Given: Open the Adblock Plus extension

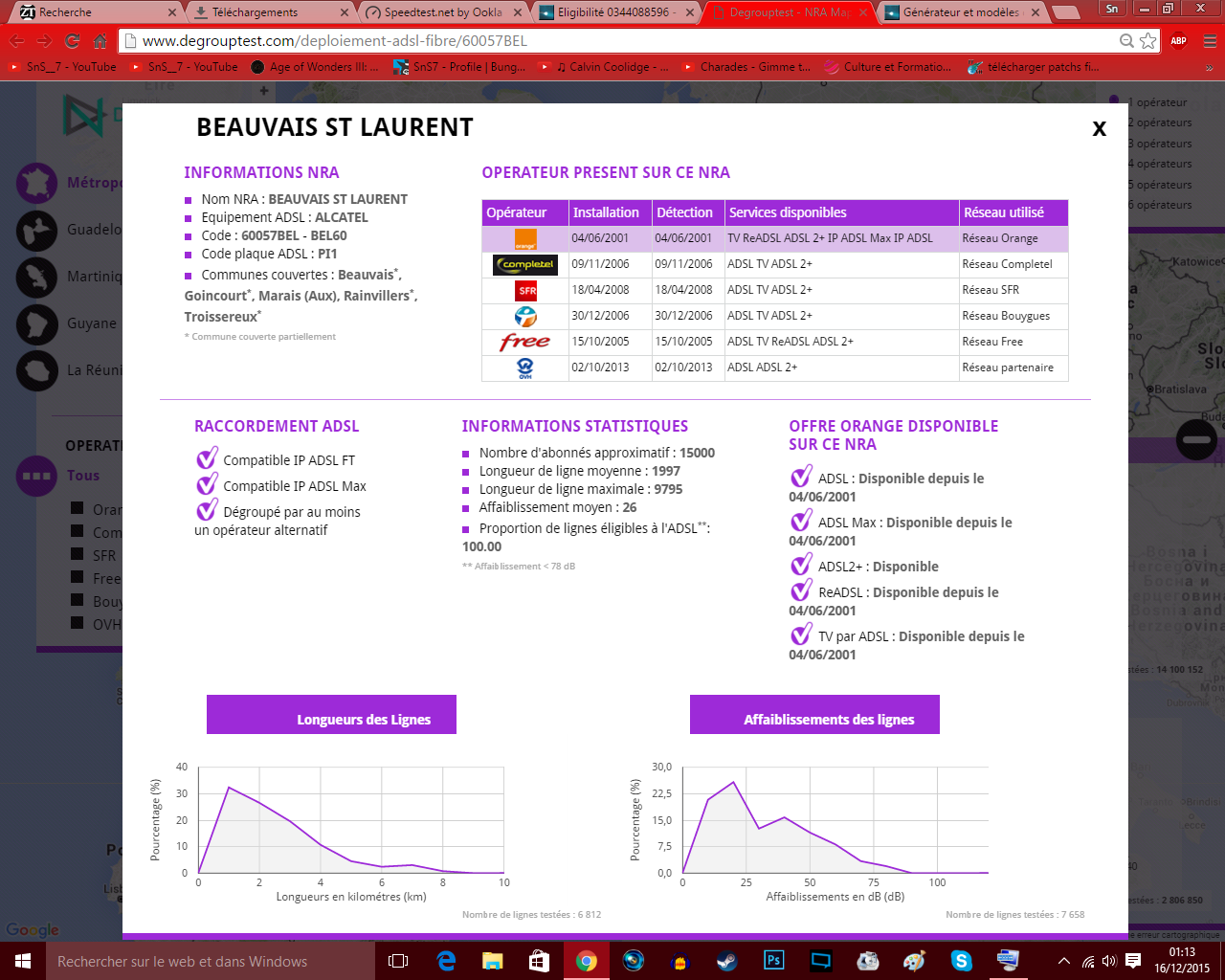Looking at the screenshot, I should (x=1179, y=41).
